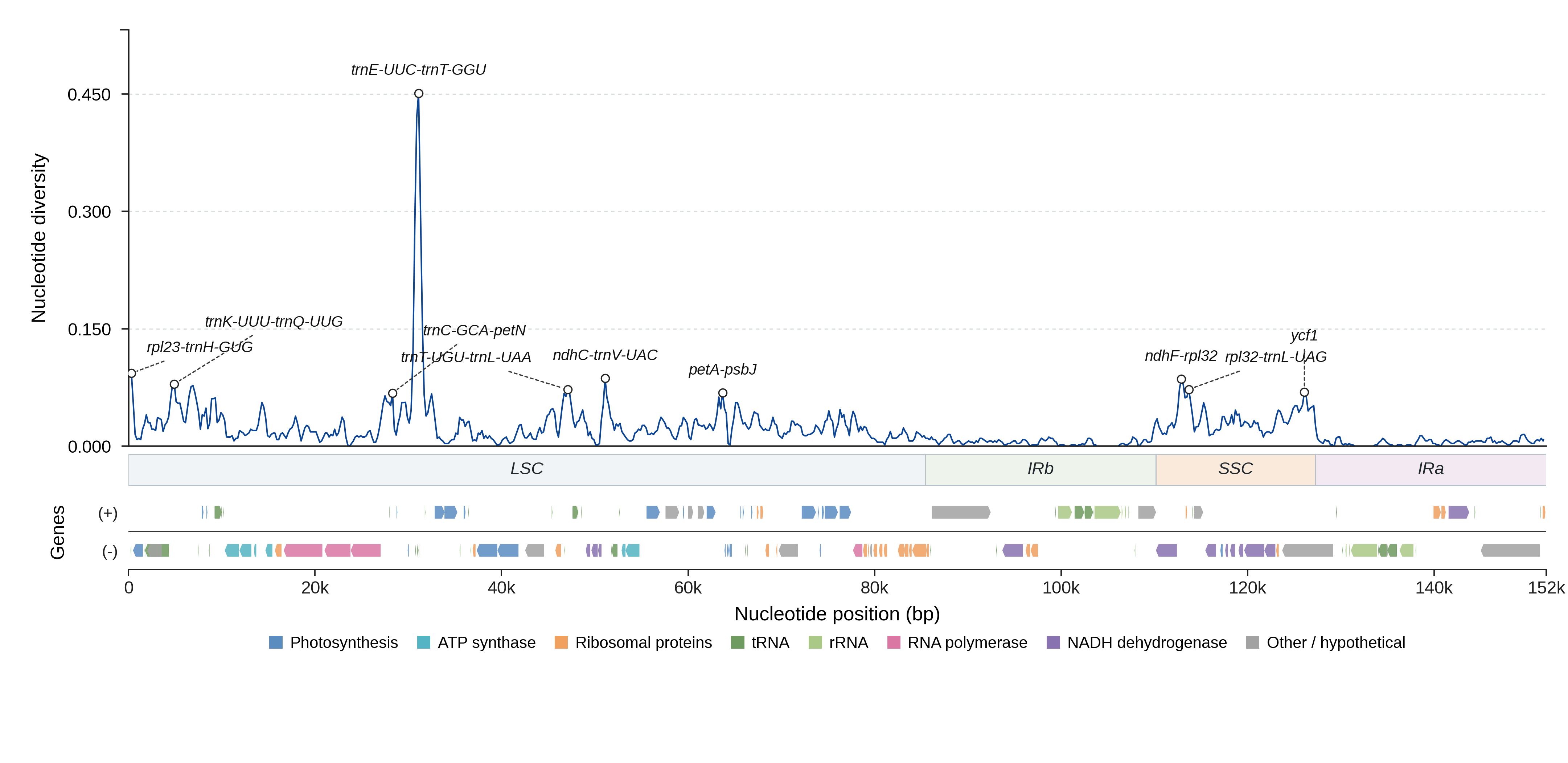Click the petA-psbJ annotation label
The height and width of the screenshot is (763, 1568).
(x=723, y=370)
